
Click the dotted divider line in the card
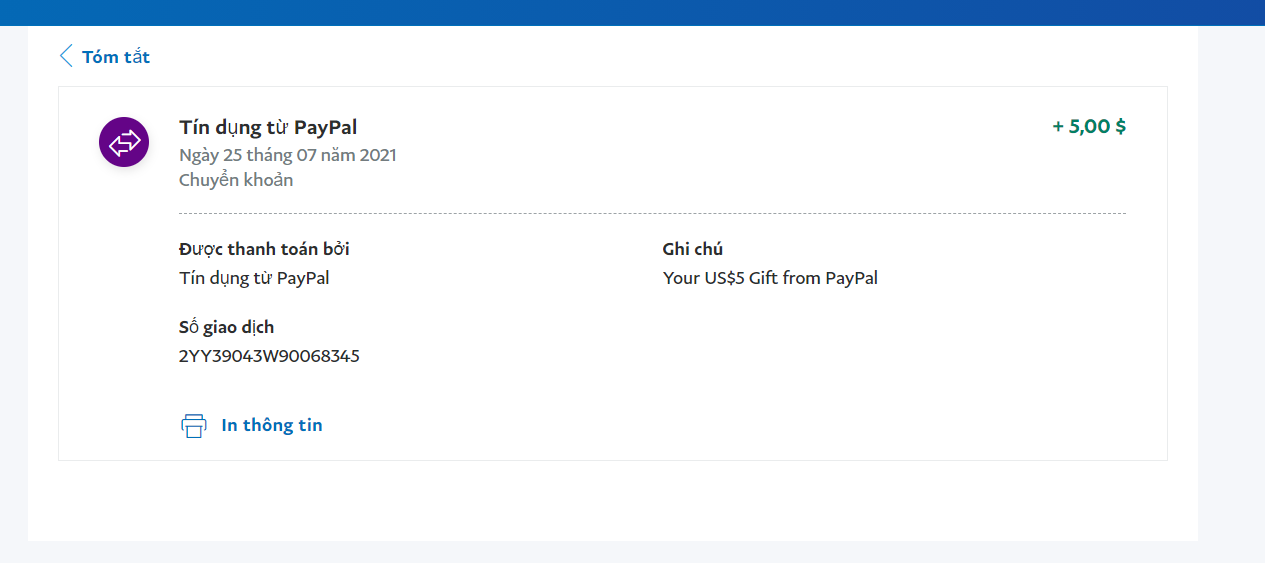(x=652, y=213)
